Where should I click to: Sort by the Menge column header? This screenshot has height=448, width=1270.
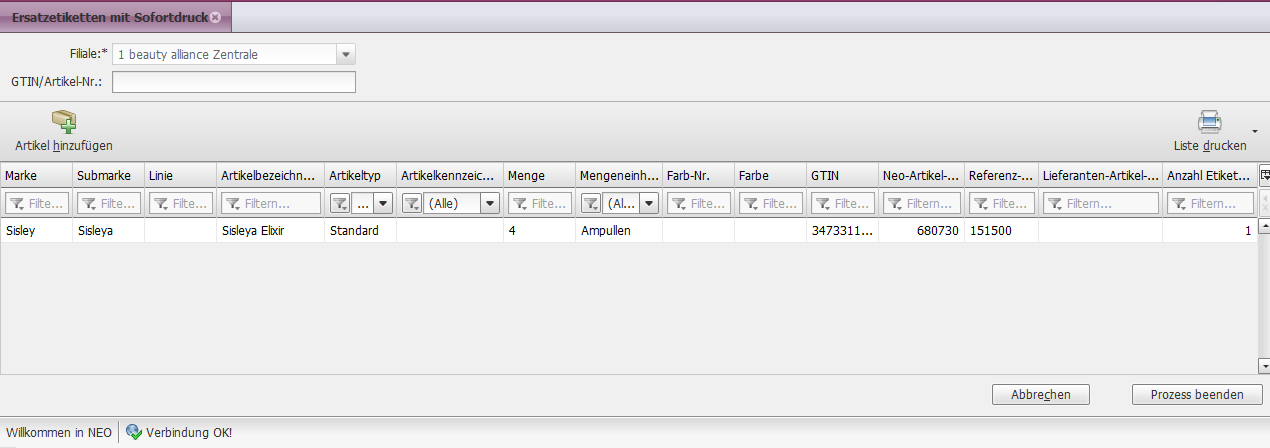click(539, 175)
